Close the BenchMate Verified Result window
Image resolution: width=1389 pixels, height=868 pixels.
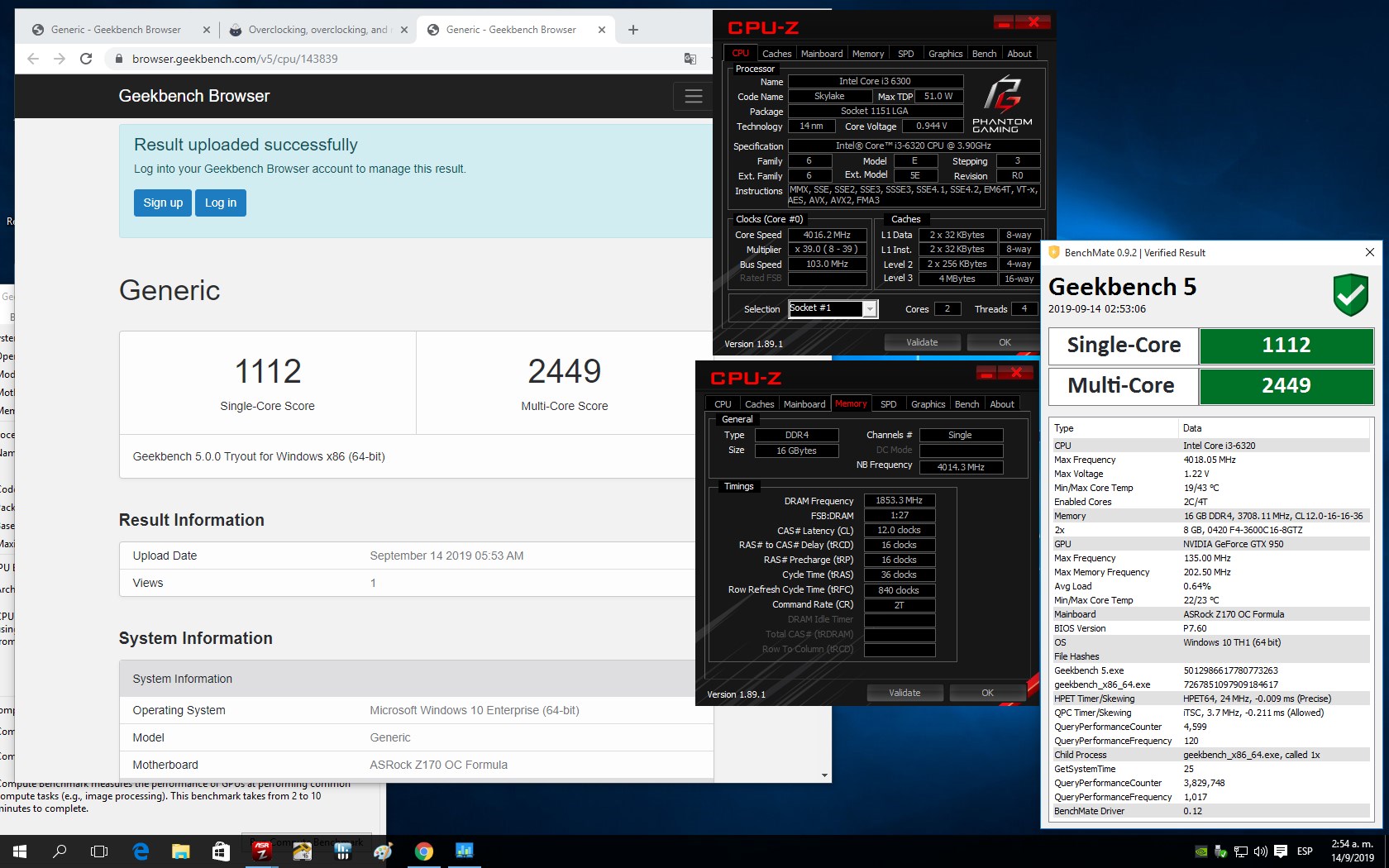(1369, 252)
